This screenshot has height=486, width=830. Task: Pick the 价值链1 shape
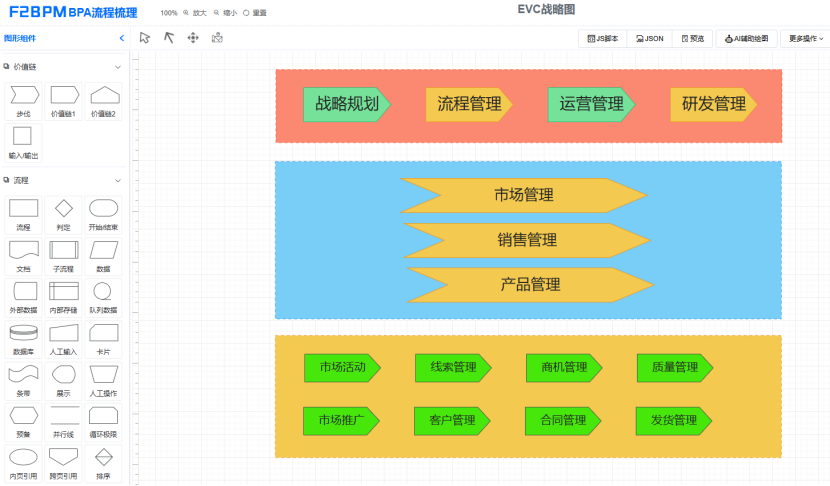pyautogui.click(x=64, y=101)
